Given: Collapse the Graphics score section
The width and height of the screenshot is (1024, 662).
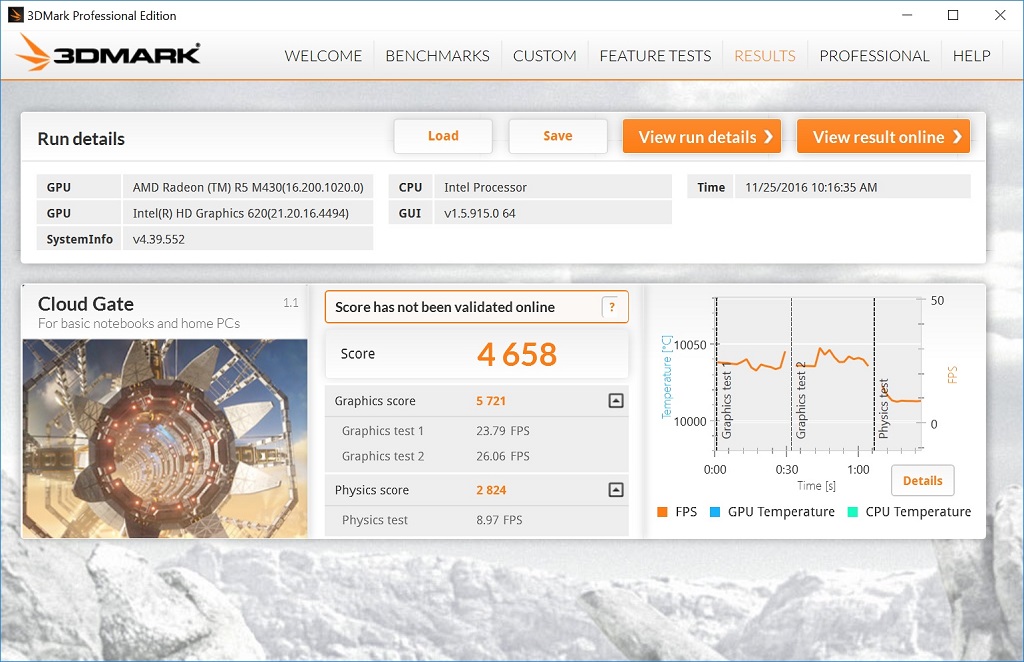Looking at the screenshot, I should (x=616, y=401).
